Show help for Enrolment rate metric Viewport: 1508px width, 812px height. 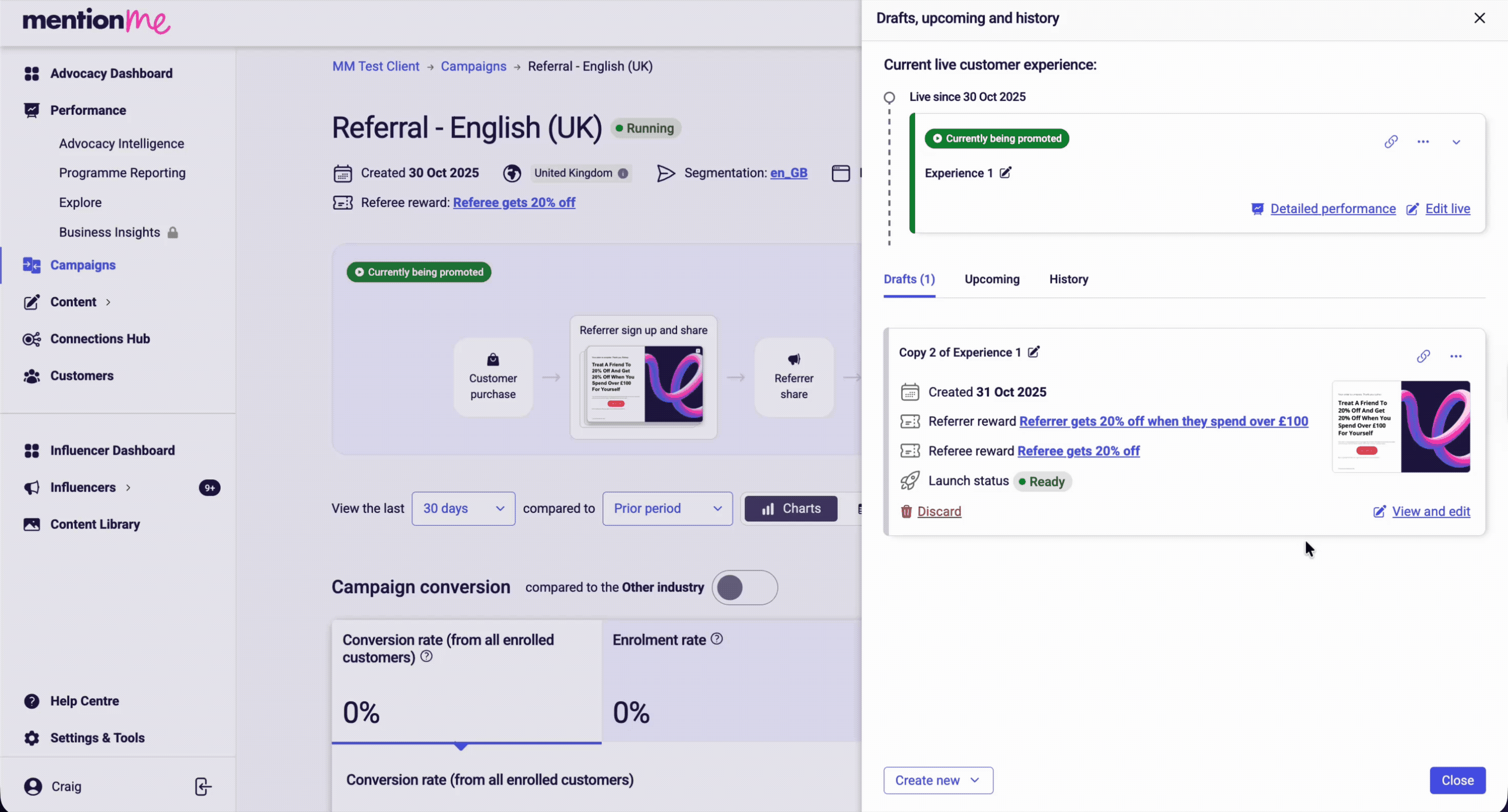tap(717, 639)
